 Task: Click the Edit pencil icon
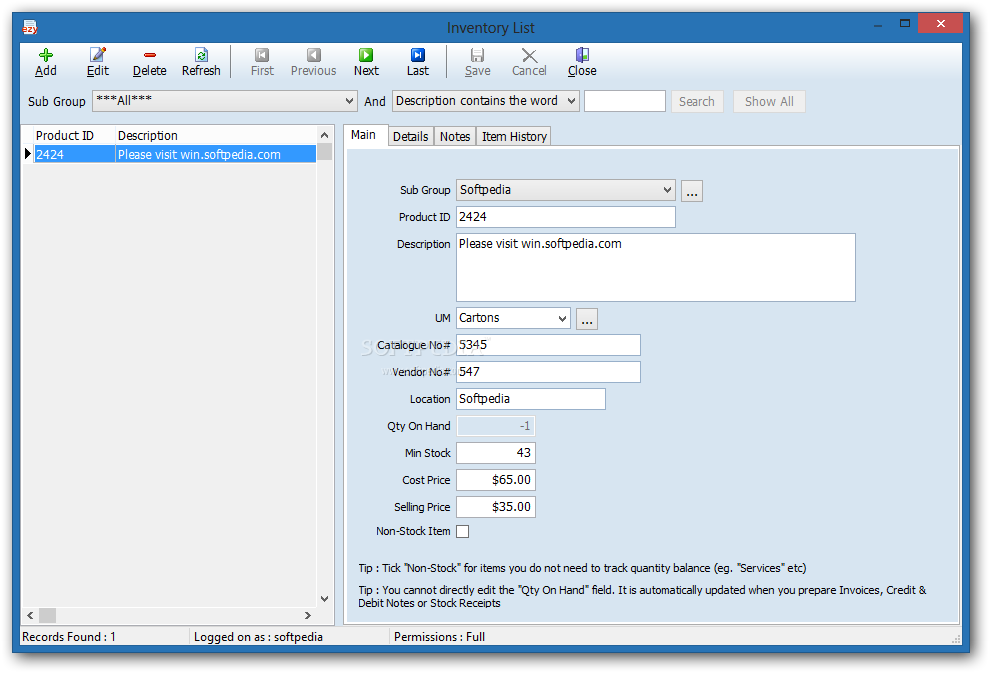97,55
